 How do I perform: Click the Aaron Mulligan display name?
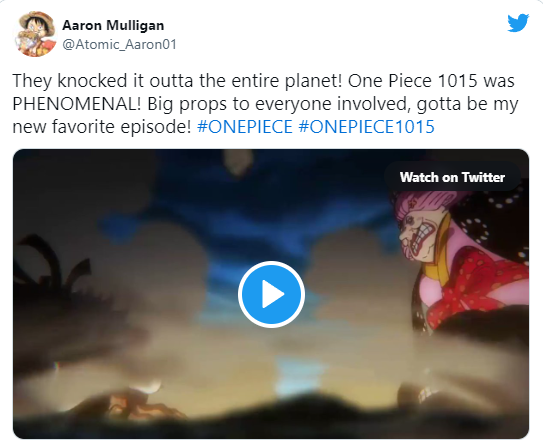pyautogui.click(x=113, y=25)
